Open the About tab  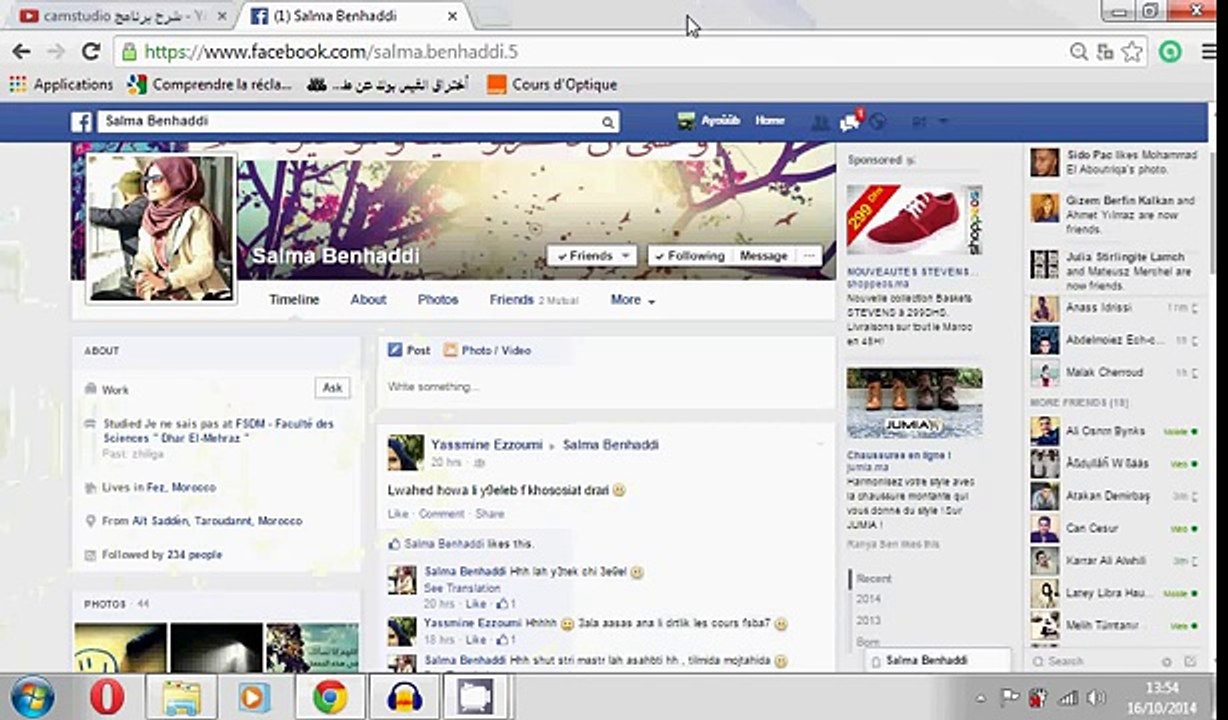[x=368, y=300]
